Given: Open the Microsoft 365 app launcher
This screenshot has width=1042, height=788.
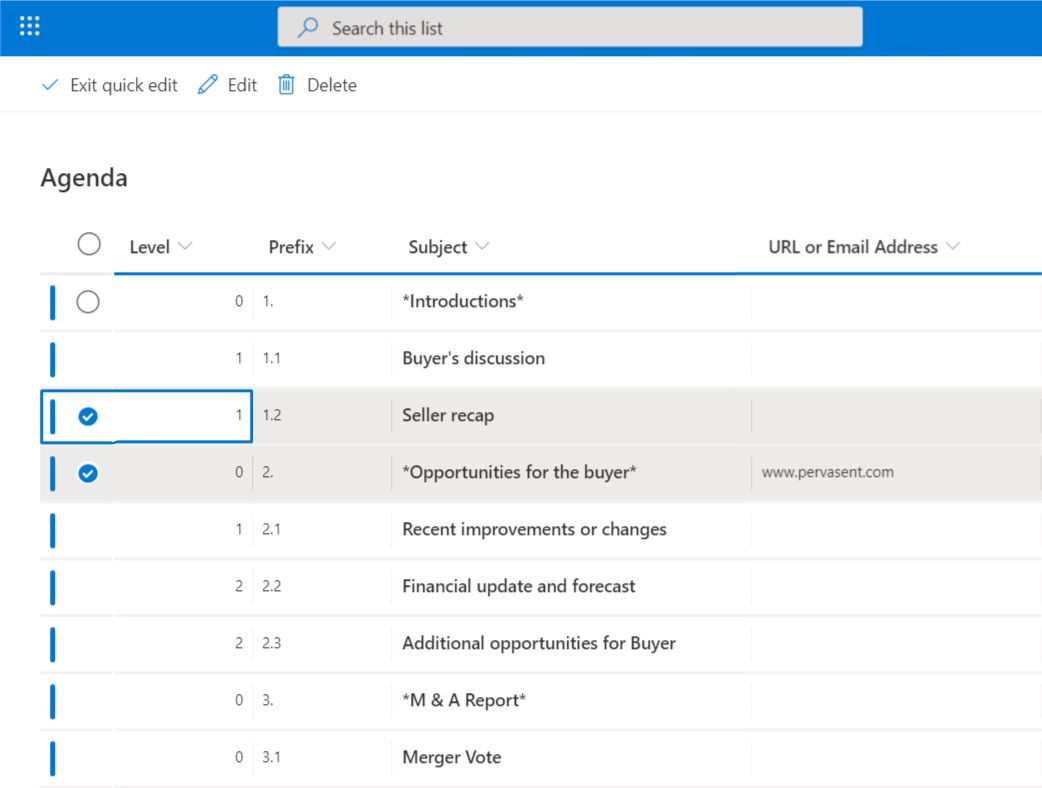Looking at the screenshot, I should pyautogui.click(x=29, y=25).
